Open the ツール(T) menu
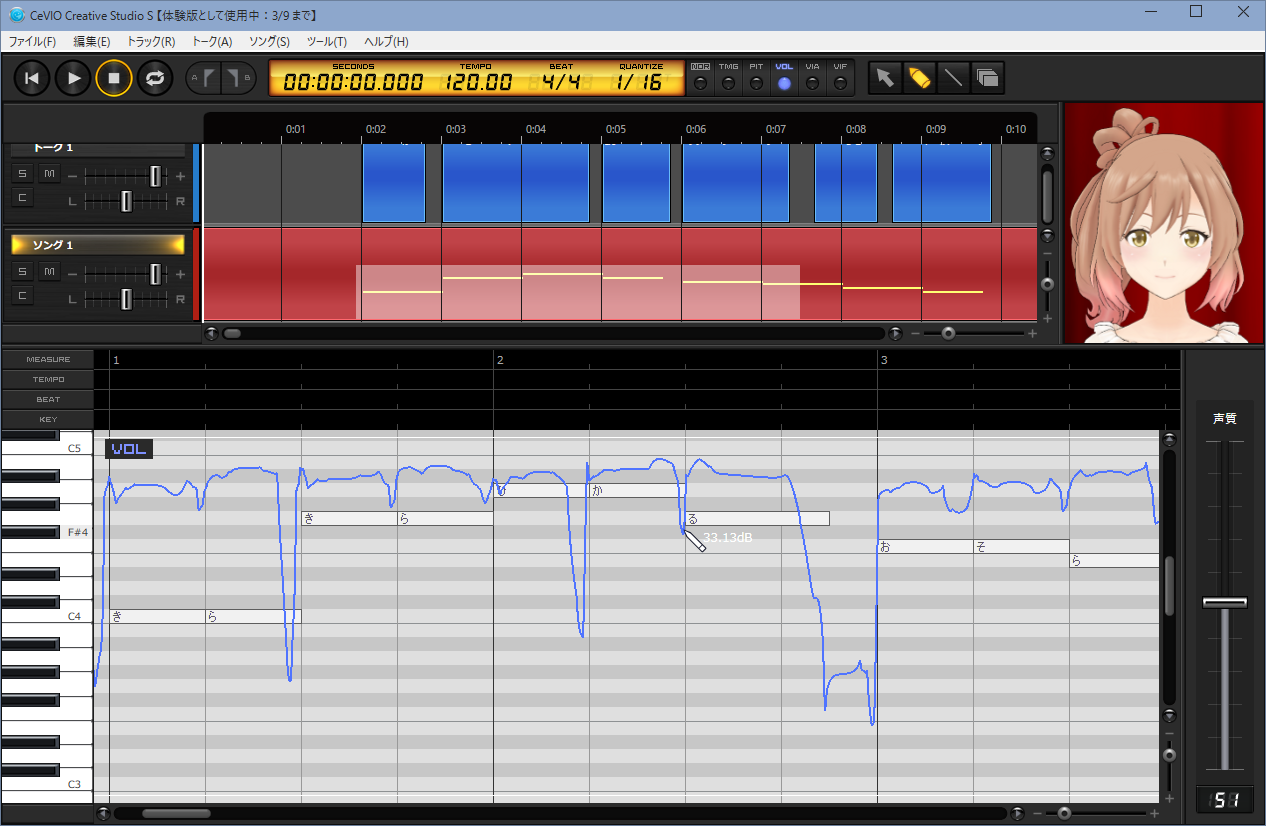The image size is (1266, 826). click(x=327, y=41)
